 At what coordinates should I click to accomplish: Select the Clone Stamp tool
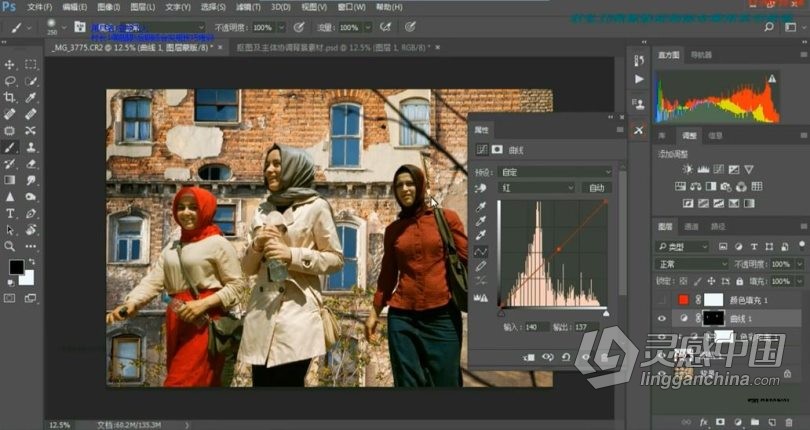[x=31, y=147]
